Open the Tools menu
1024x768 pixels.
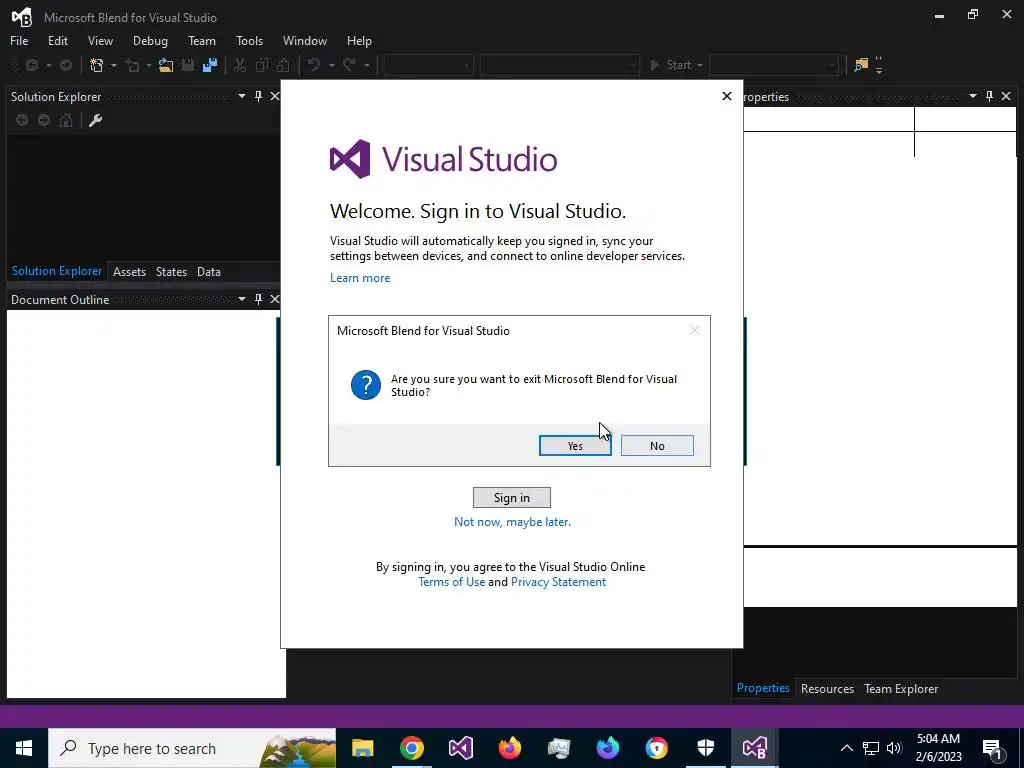click(249, 40)
